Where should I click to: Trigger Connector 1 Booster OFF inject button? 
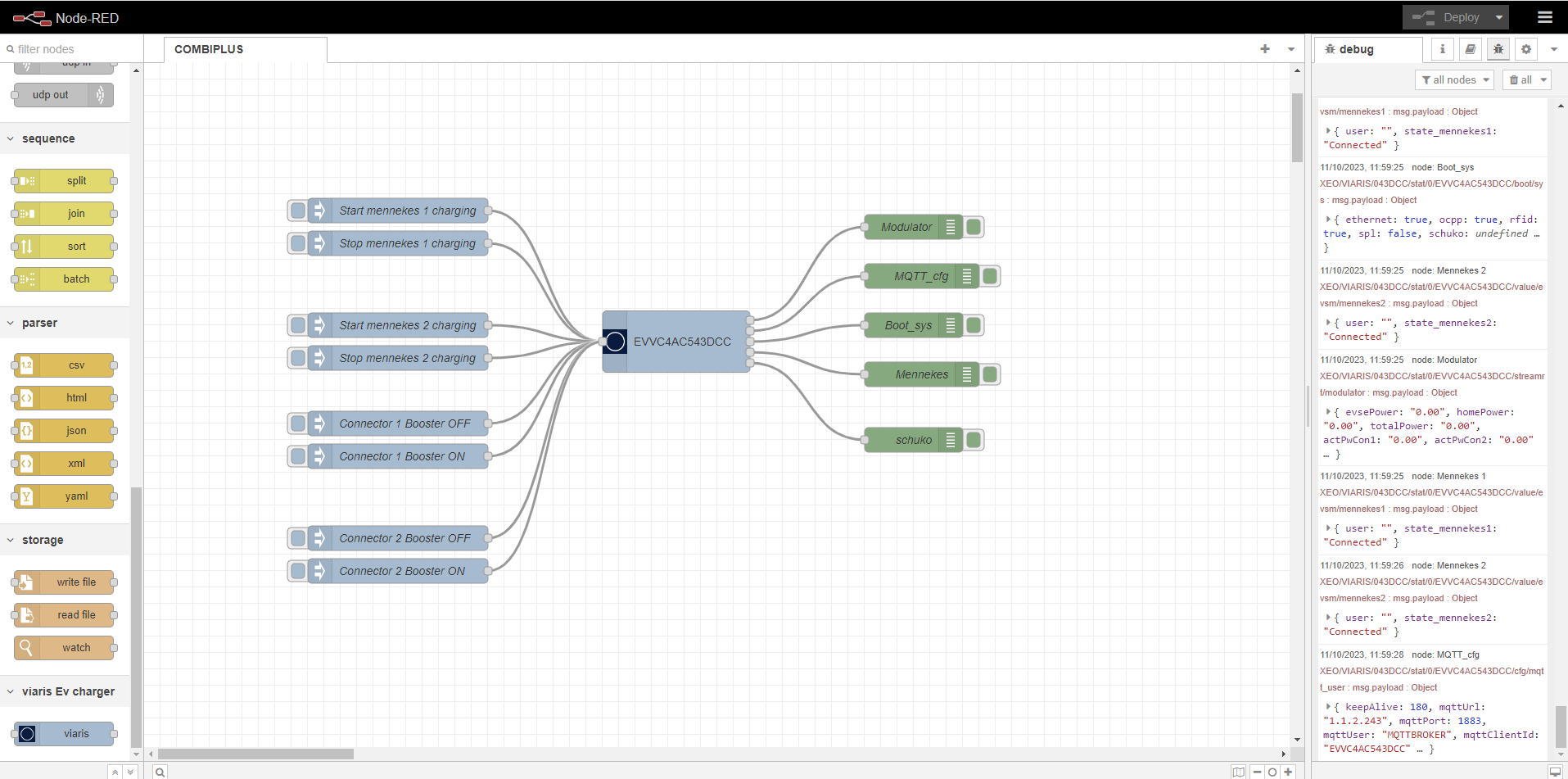click(x=298, y=423)
